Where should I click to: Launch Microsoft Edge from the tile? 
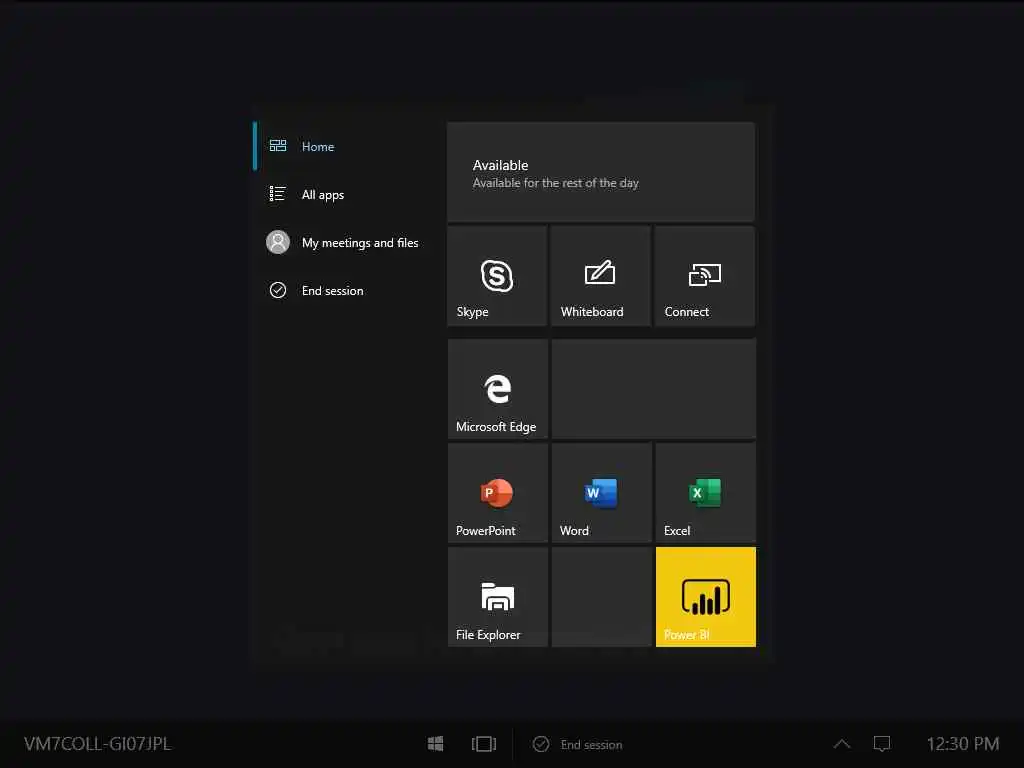pos(497,389)
